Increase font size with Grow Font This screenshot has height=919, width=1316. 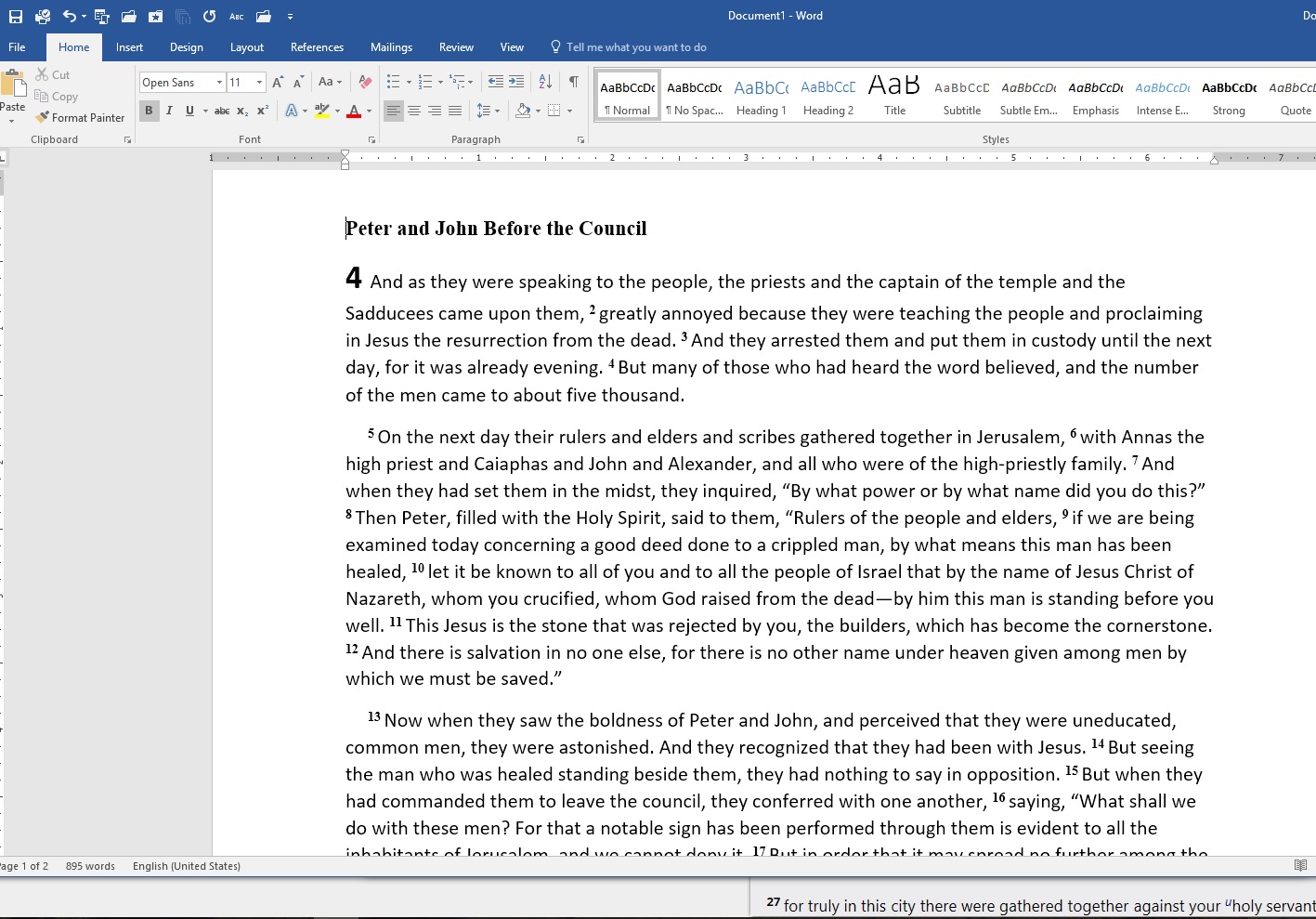click(278, 82)
